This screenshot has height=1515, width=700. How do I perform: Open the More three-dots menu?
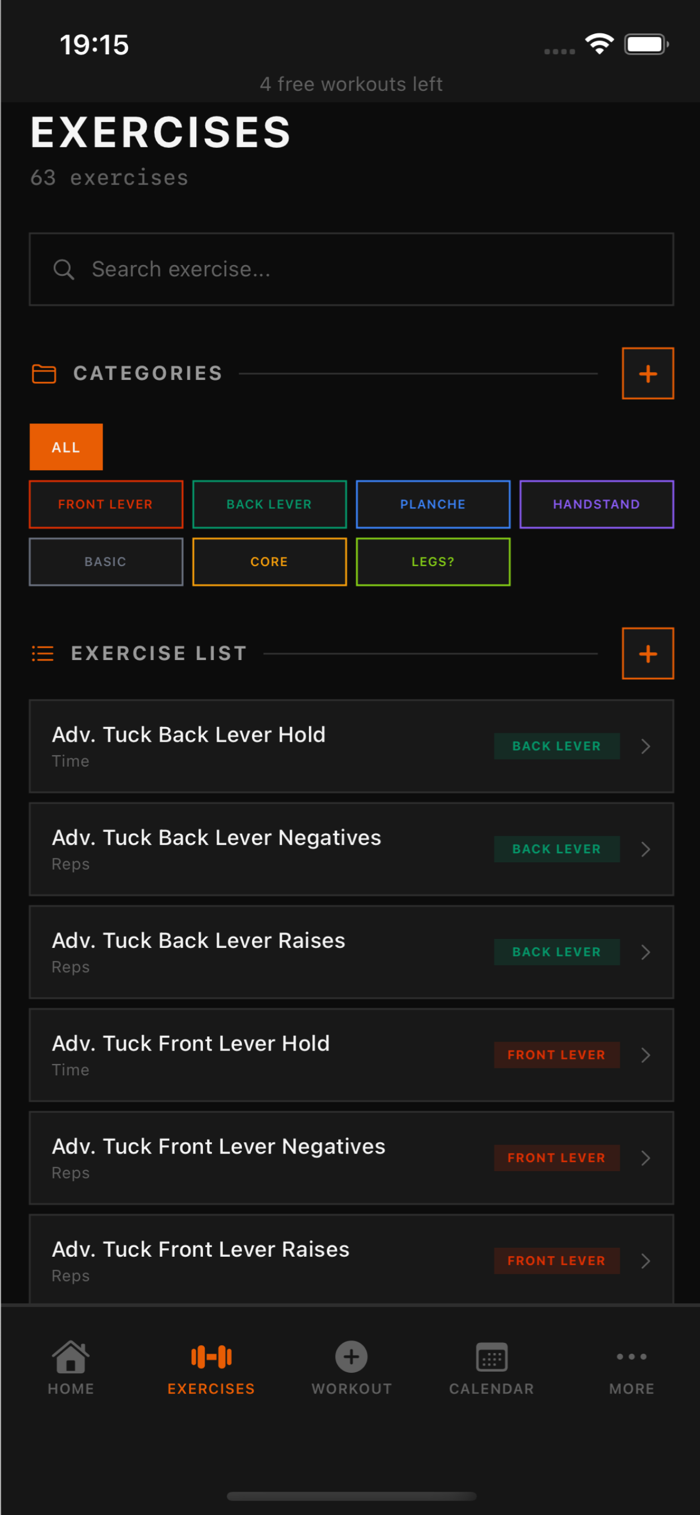(x=631, y=1357)
